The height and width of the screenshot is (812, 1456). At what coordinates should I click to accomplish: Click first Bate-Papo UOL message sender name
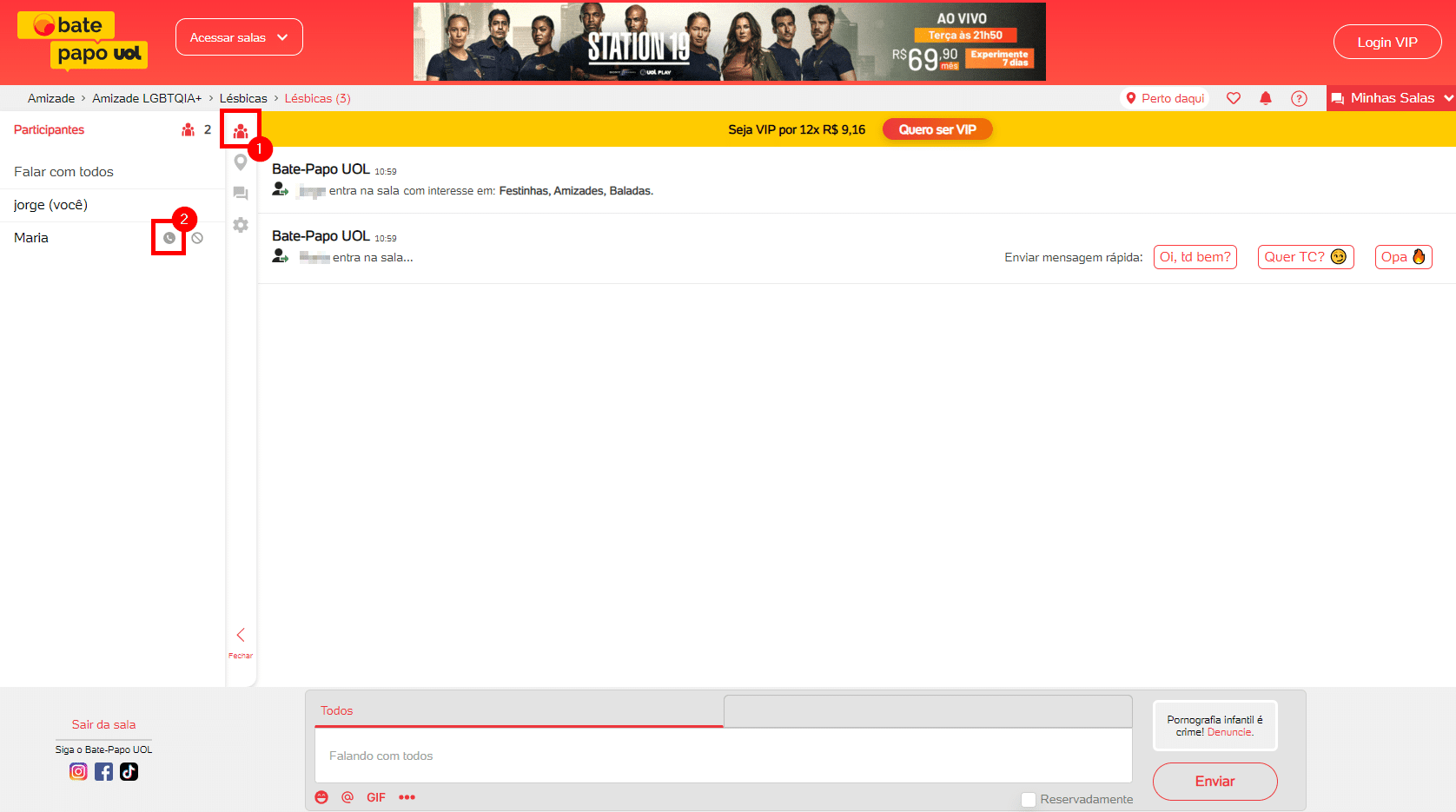coord(321,169)
